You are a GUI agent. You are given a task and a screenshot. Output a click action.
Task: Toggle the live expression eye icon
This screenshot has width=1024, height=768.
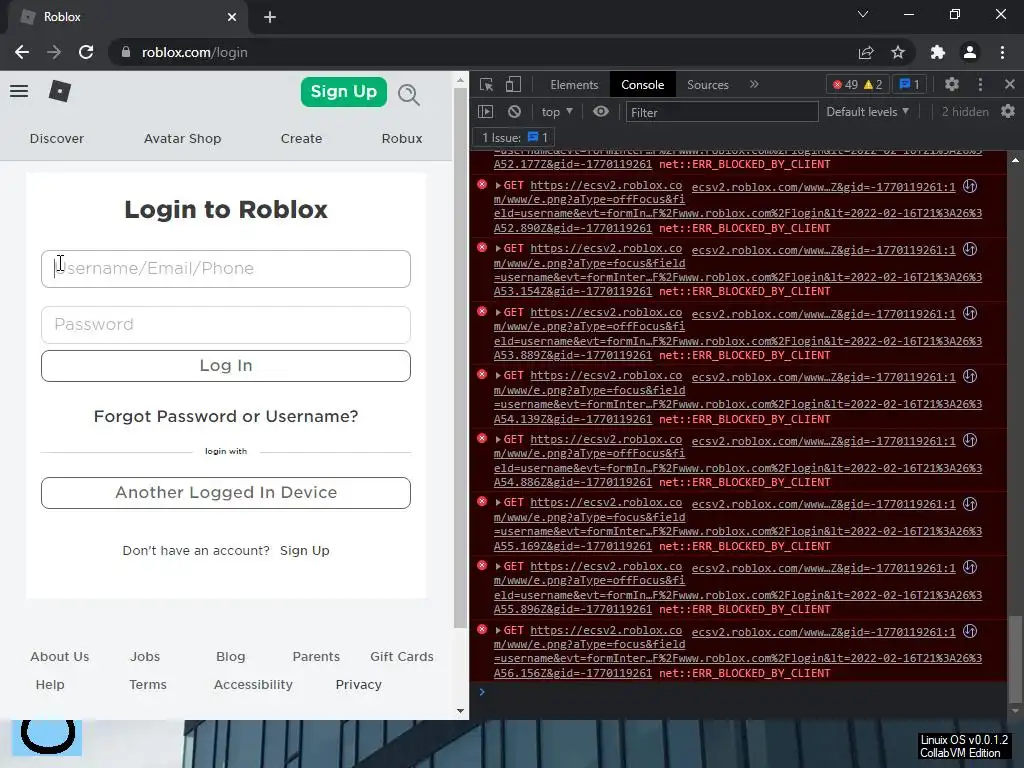601,112
